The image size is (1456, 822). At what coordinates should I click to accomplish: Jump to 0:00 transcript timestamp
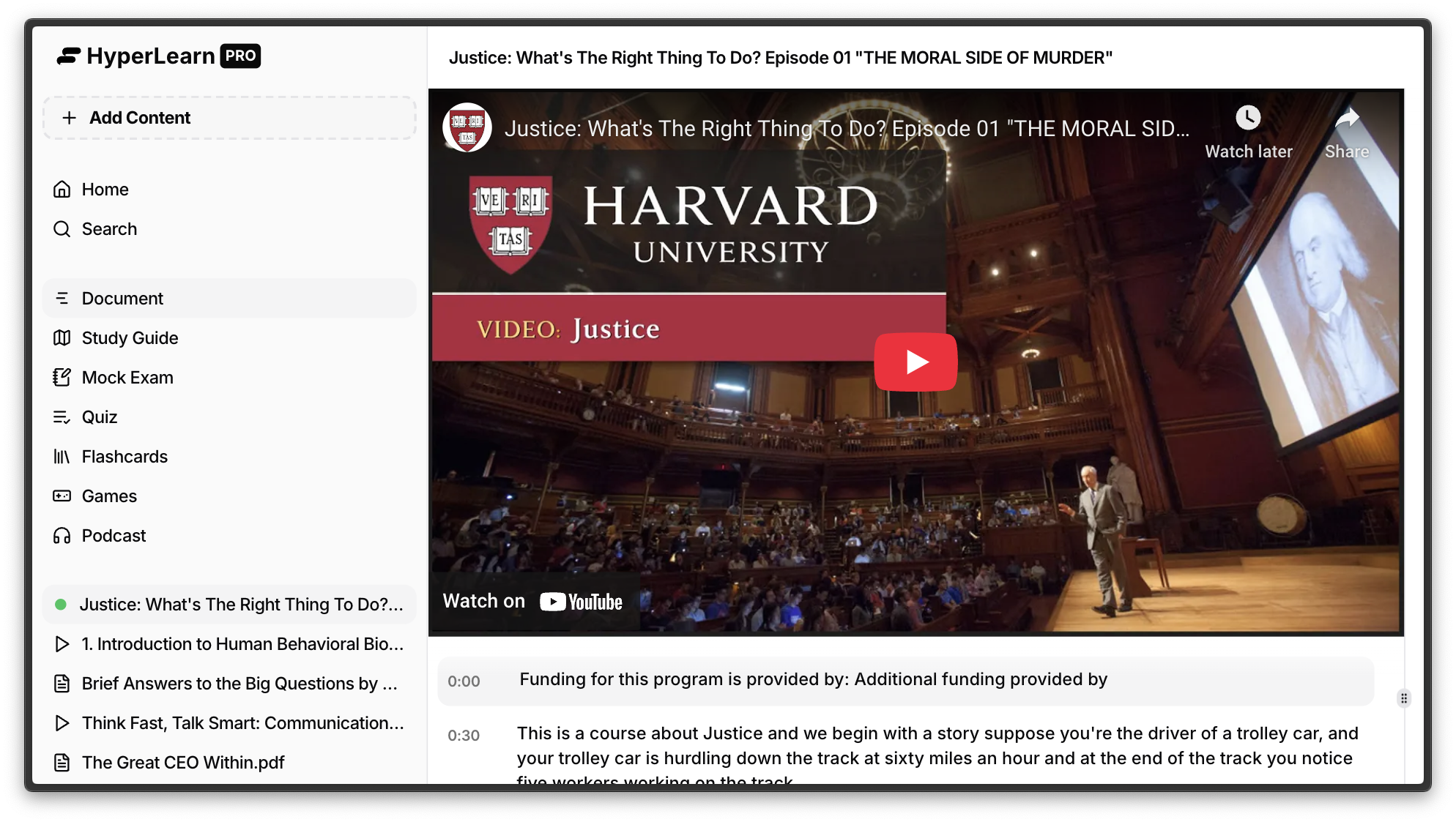[464, 681]
